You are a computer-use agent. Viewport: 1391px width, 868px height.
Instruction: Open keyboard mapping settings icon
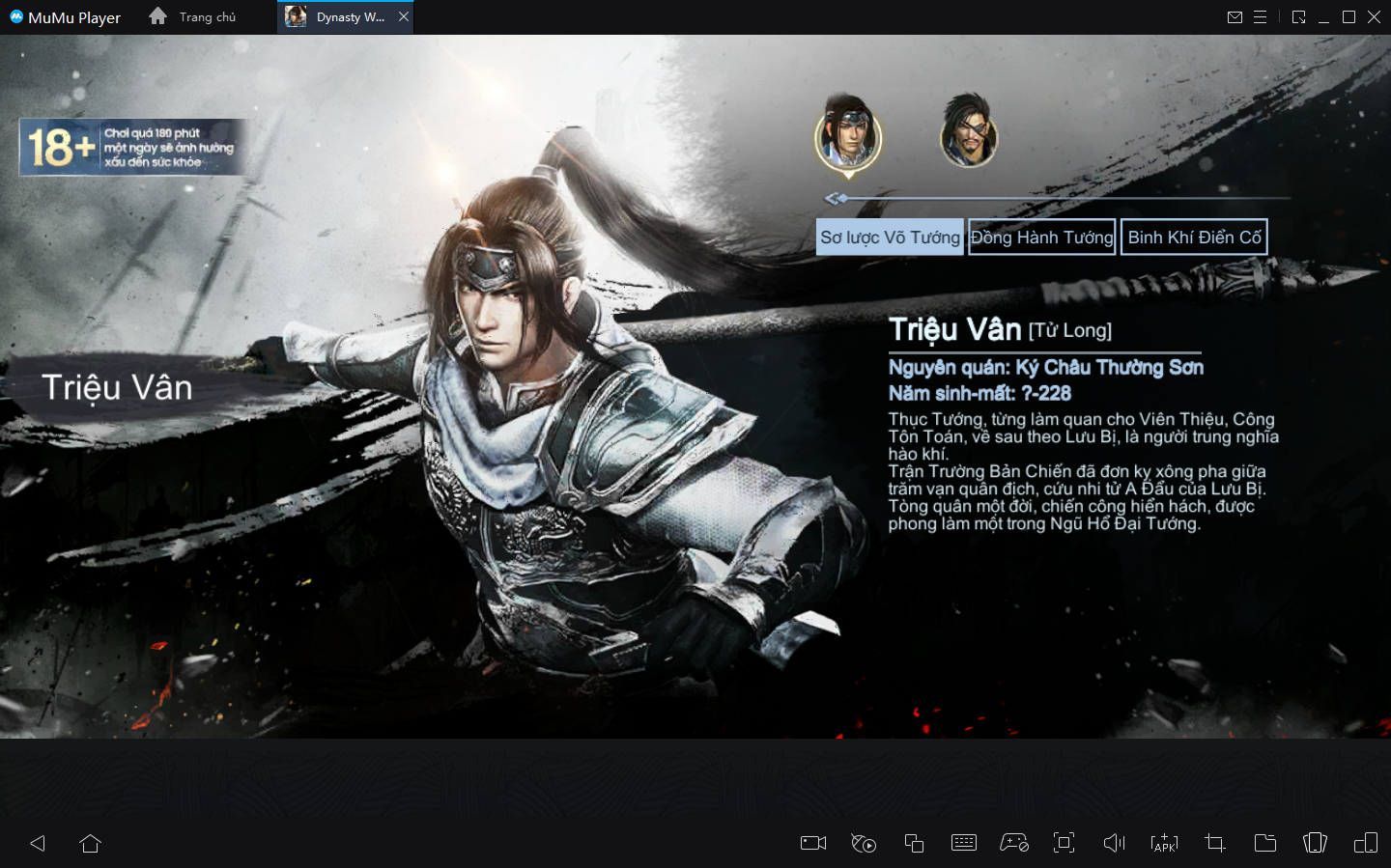(x=964, y=843)
